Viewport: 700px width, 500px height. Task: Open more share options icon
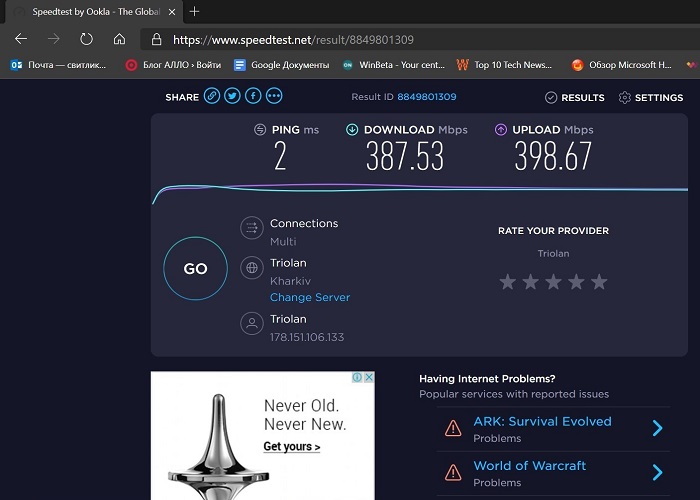274,96
